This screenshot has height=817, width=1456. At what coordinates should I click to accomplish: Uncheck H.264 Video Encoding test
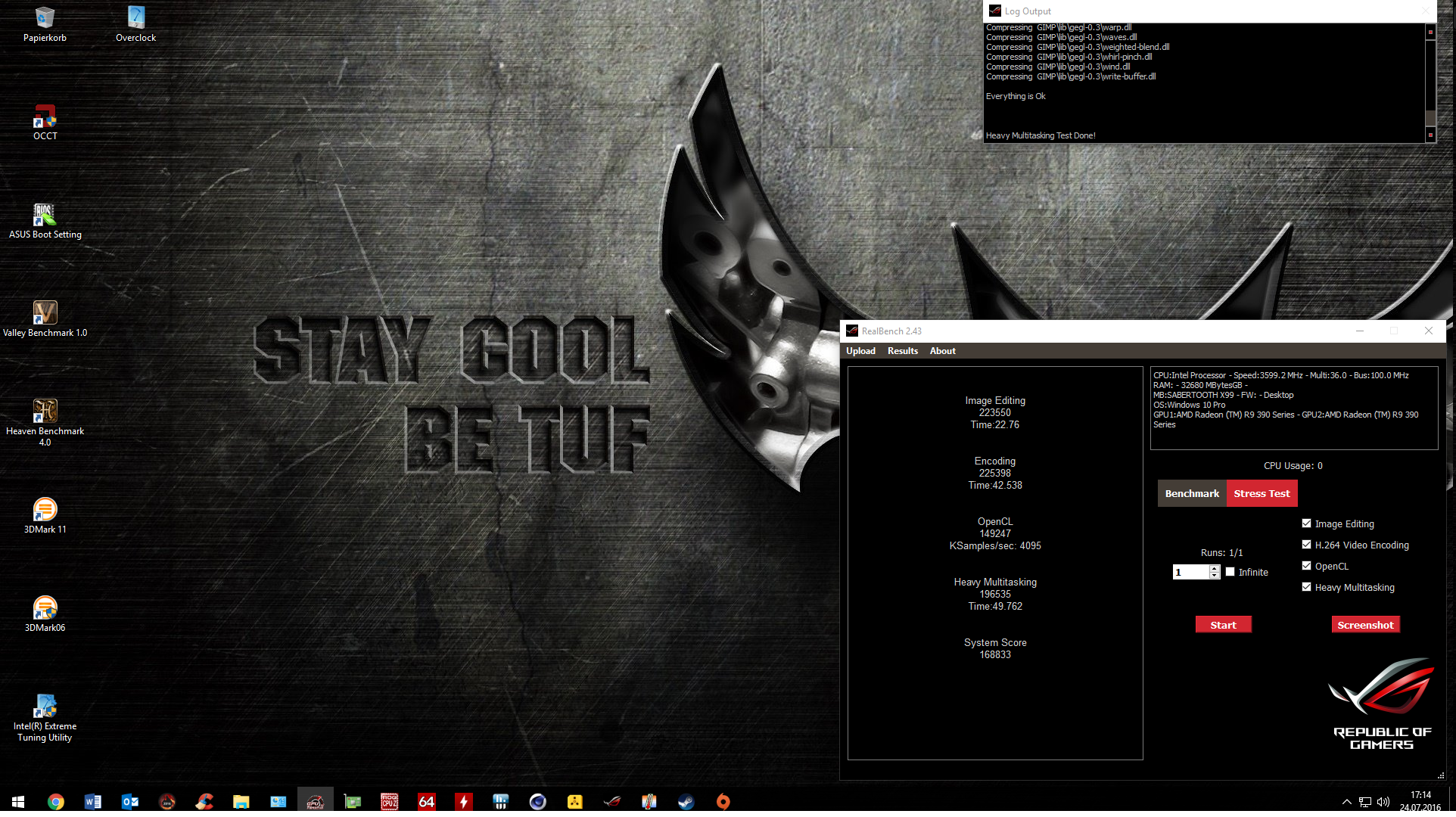[1306, 544]
